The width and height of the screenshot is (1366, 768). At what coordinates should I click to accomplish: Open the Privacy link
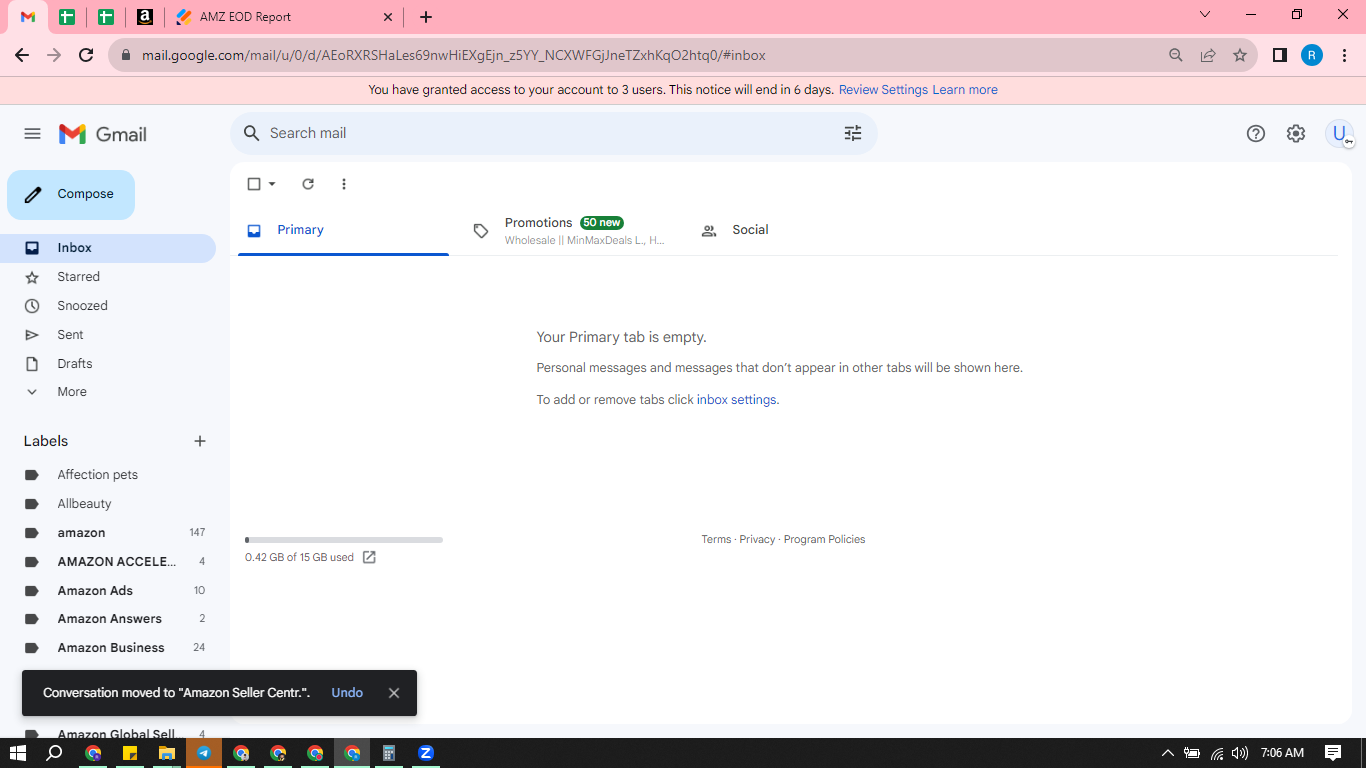coord(757,540)
